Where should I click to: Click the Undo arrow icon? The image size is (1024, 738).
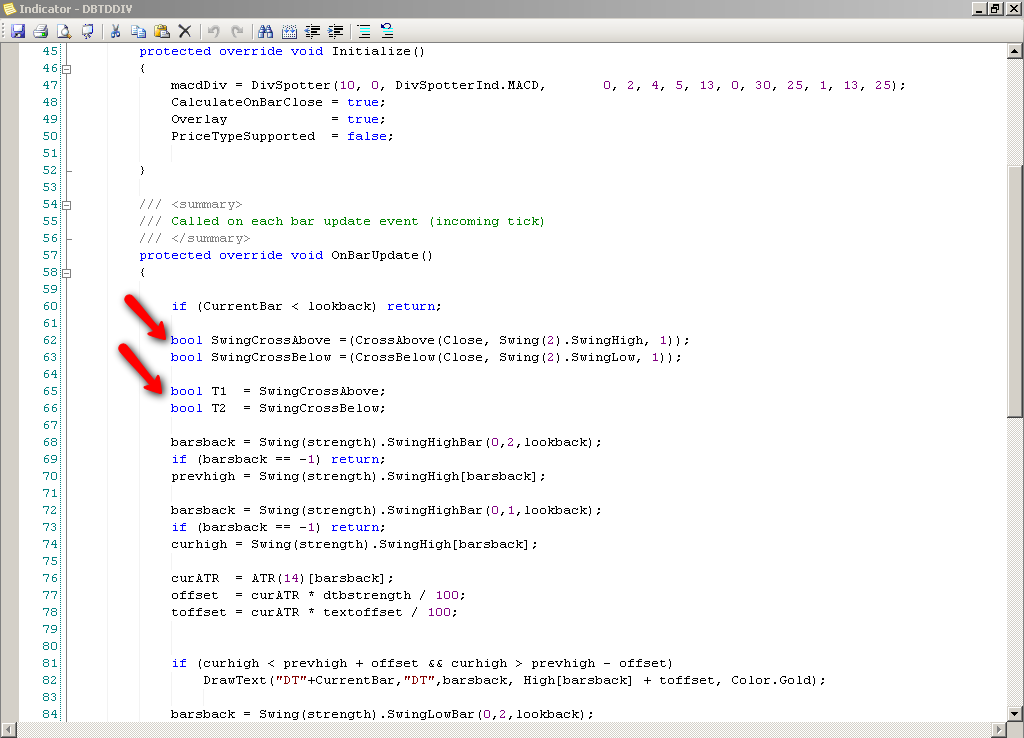click(x=214, y=31)
